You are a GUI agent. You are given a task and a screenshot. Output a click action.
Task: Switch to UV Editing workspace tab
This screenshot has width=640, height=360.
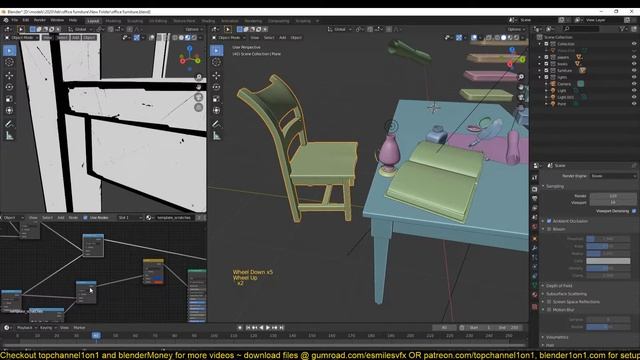[158, 21]
